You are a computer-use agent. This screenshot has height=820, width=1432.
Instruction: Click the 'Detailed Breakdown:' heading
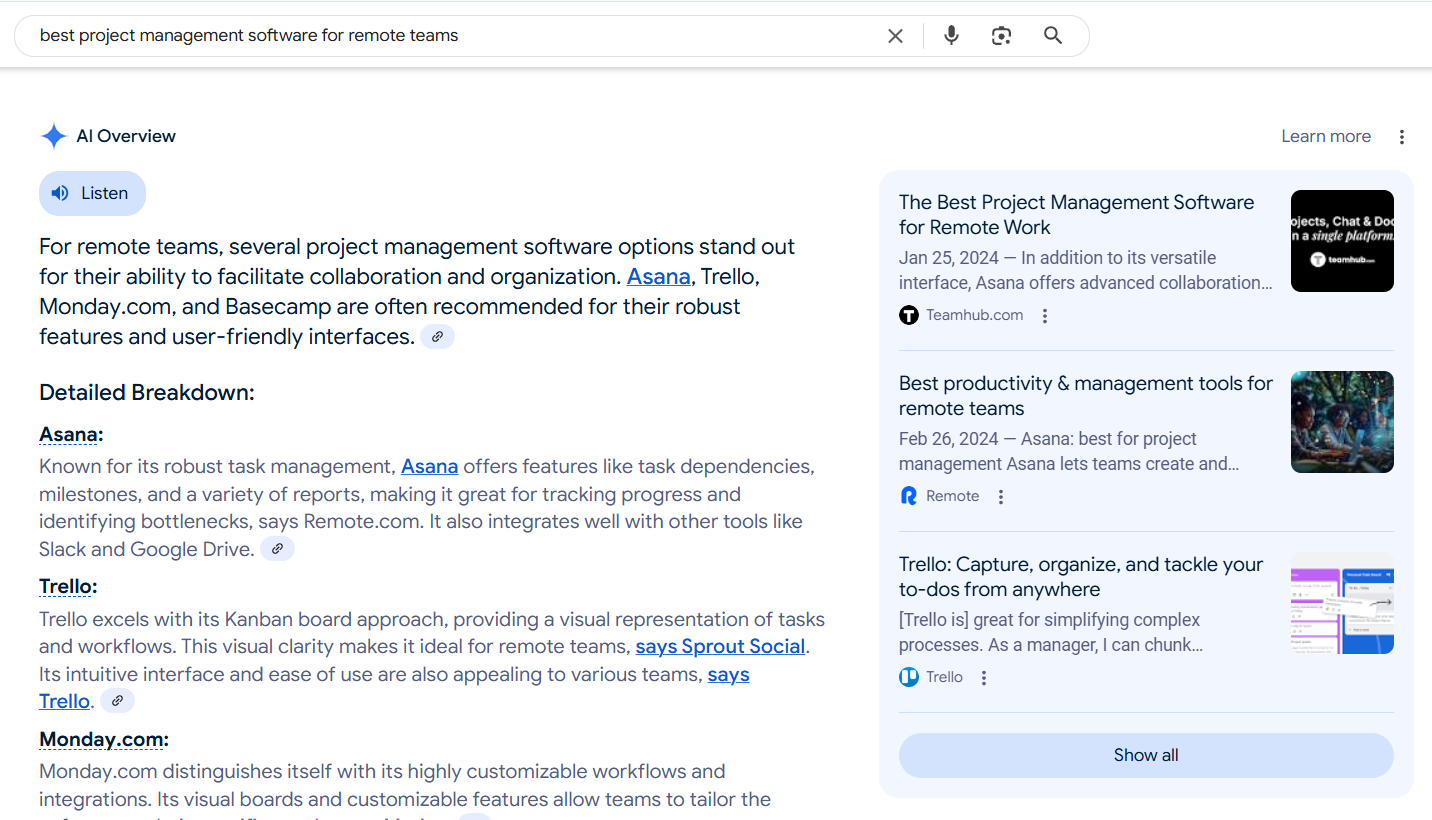coord(147,392)
